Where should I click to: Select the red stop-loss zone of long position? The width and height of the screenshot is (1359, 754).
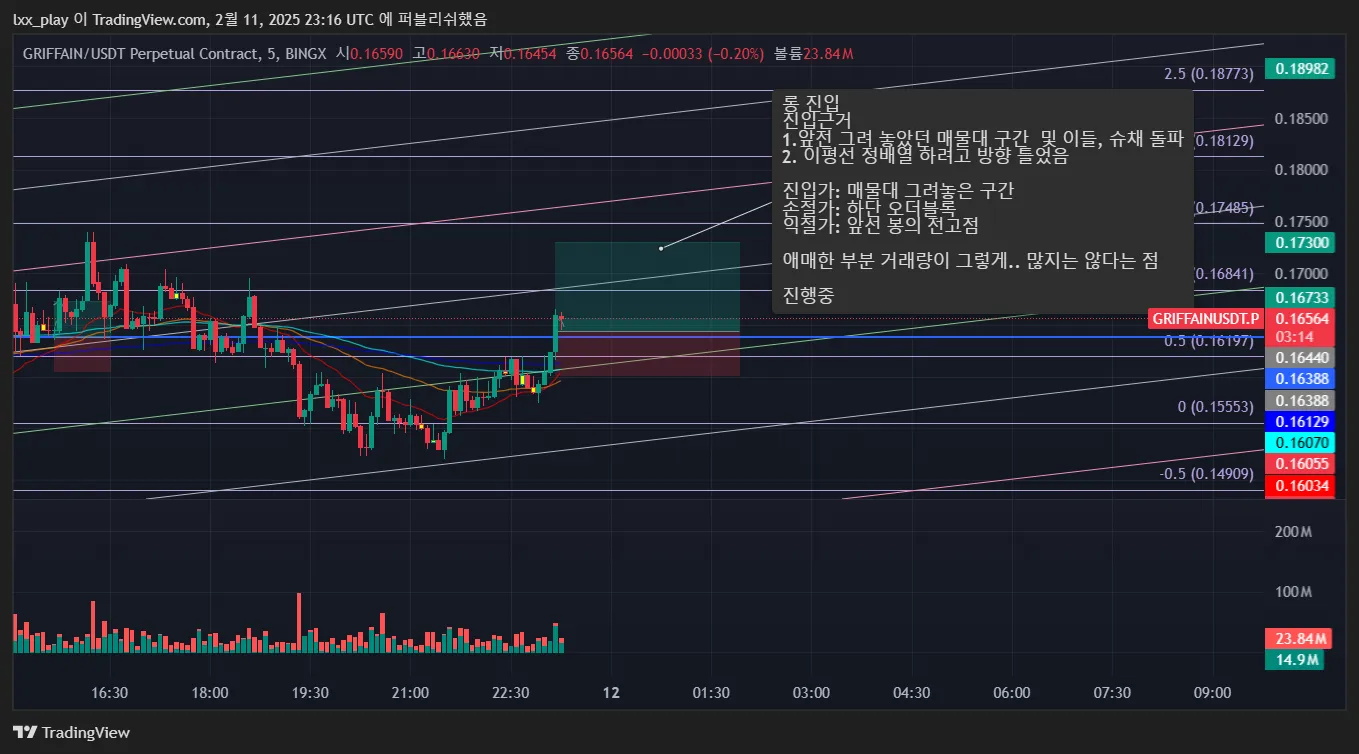click(x=647, y=354)
